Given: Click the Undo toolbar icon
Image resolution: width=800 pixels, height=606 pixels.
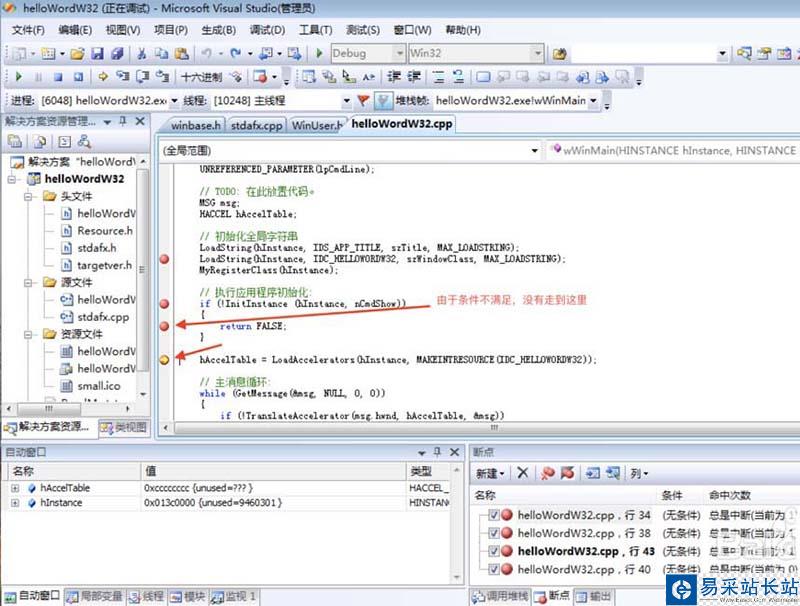Looking at the screenshot, I should click(x=206, y=53).
